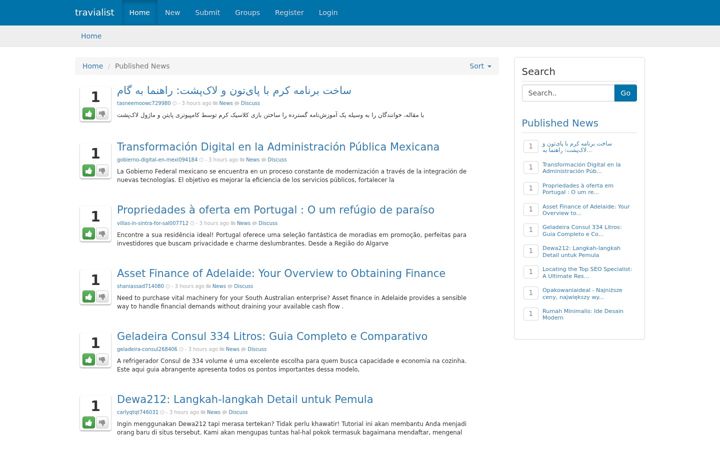720x450 pixels.
Task: Open author gobierno-digital-en-mexi094184 profile
Action: [157, 160]
